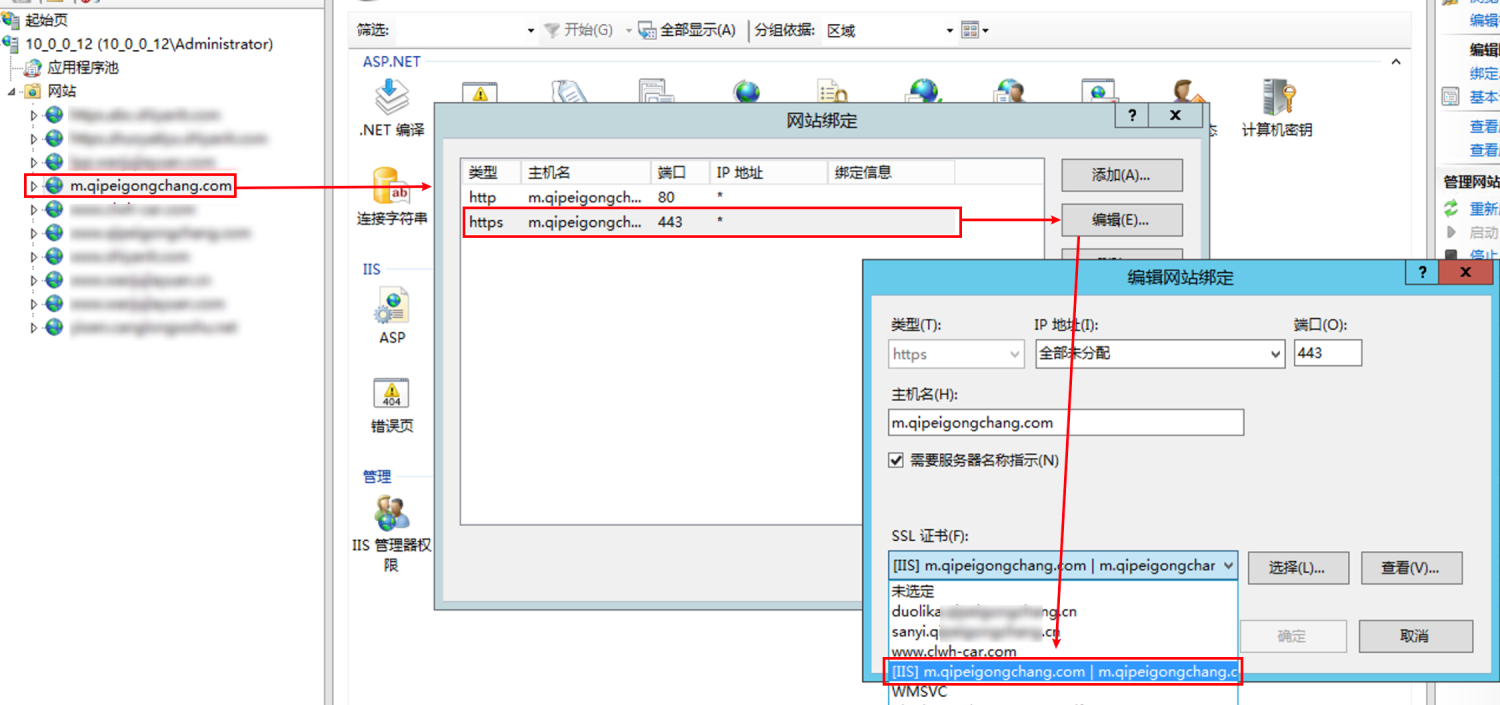The height and width of the screenshot is (705, 1500).
Task: Open IIS 管理器权限 icon
Action: tap(391, 513)
